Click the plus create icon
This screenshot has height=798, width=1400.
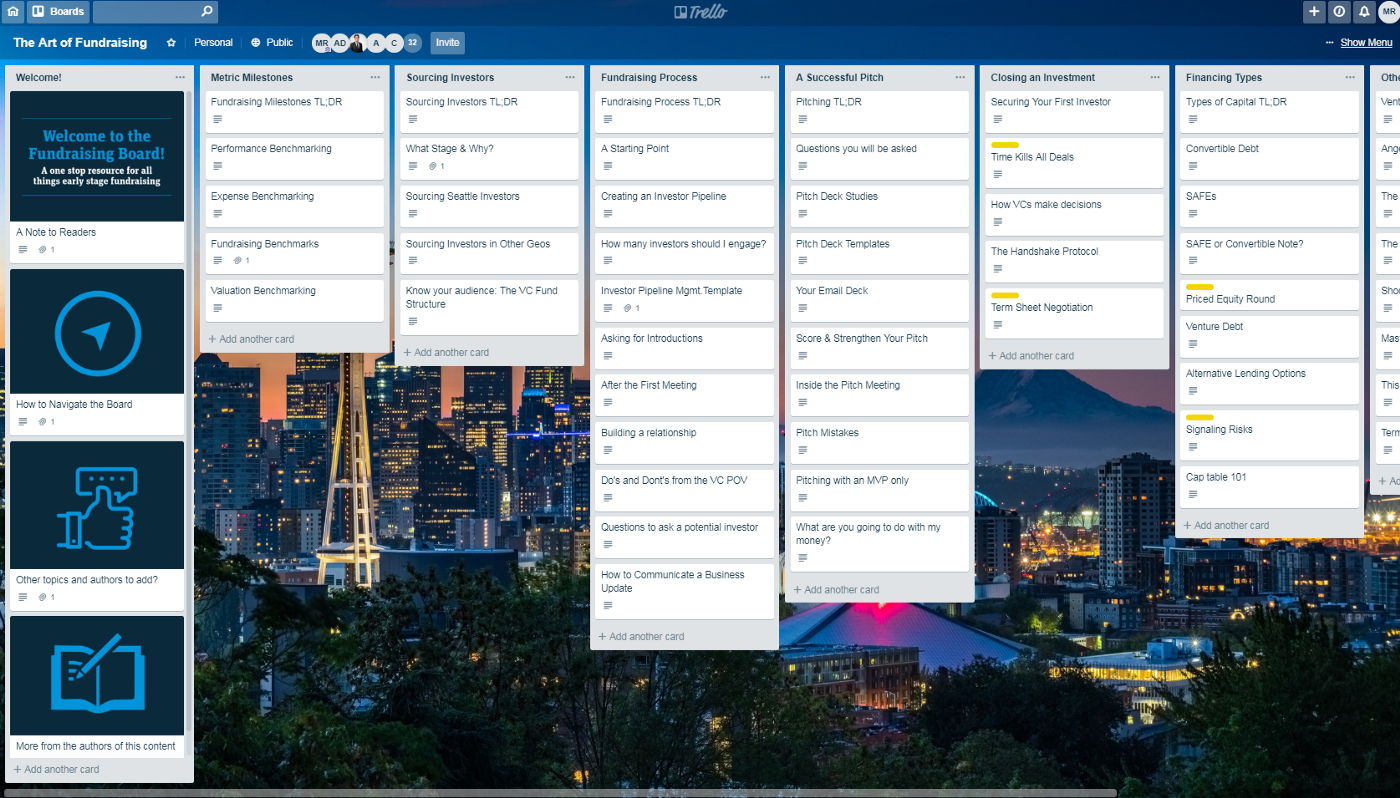tap(1314, 12)
